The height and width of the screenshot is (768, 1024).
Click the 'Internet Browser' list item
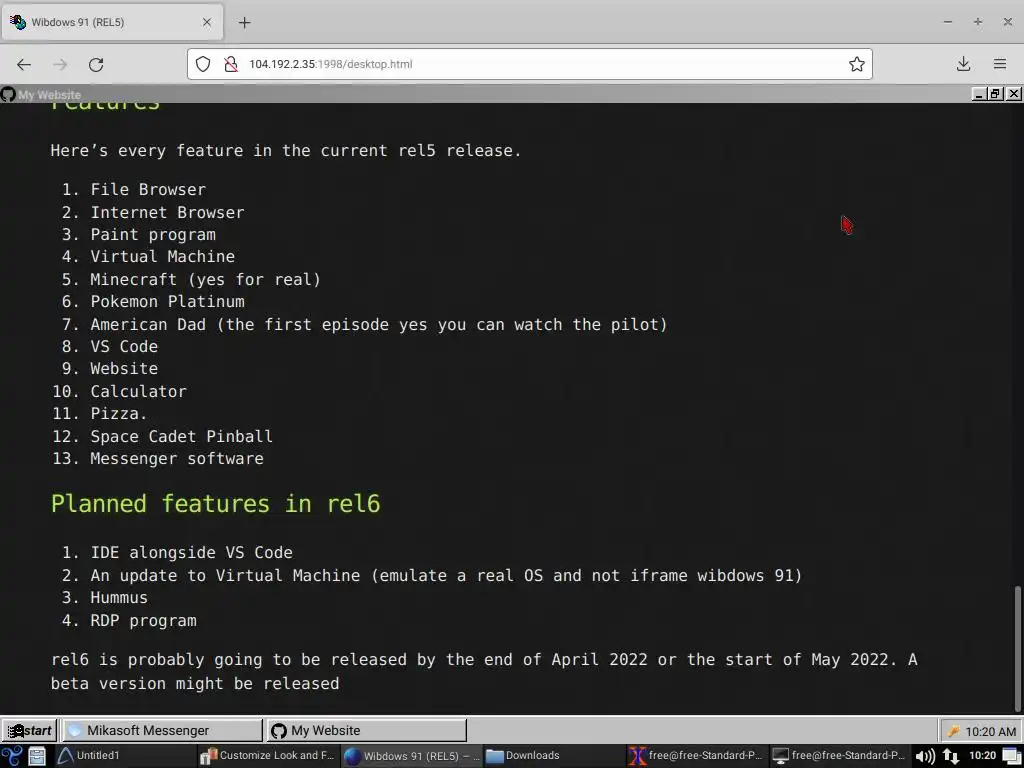[x=167, y=212]
